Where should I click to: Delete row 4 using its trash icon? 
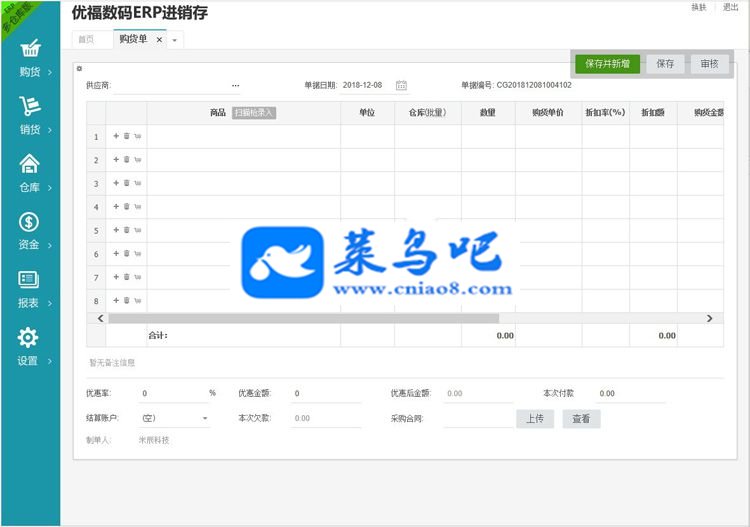[x=127, y=206]
